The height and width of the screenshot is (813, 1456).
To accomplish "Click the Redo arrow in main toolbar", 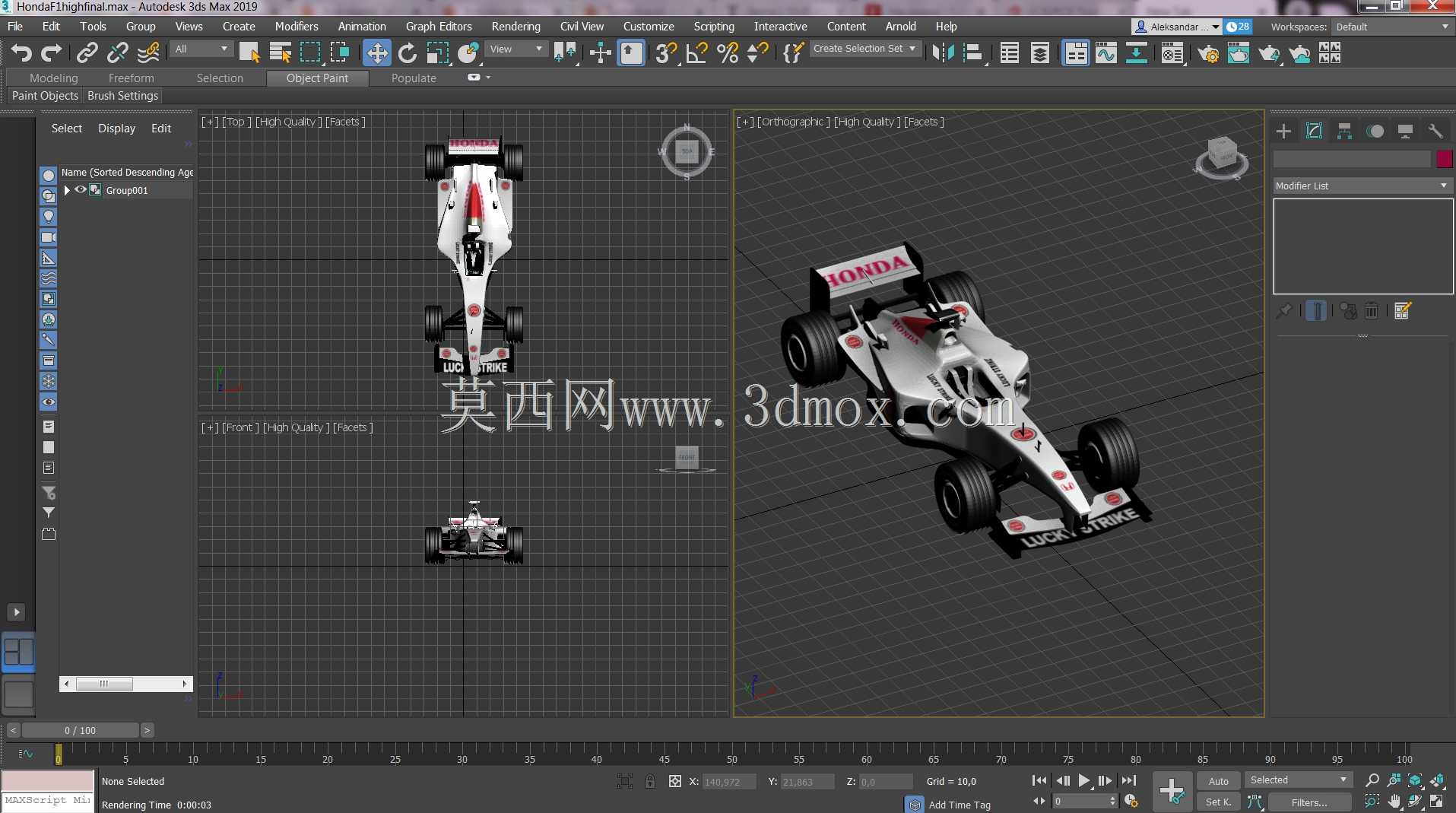I will (51, 53).
